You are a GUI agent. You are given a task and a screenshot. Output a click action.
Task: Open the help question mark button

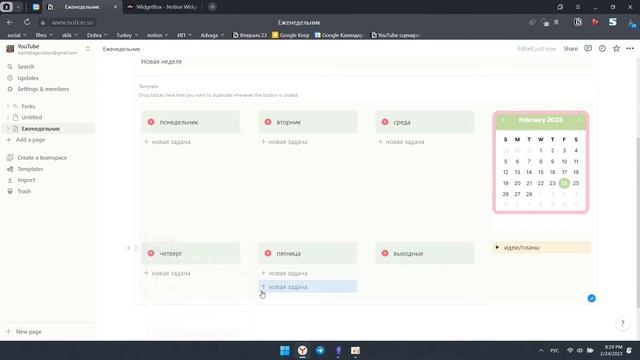click(x=622, y=324)
